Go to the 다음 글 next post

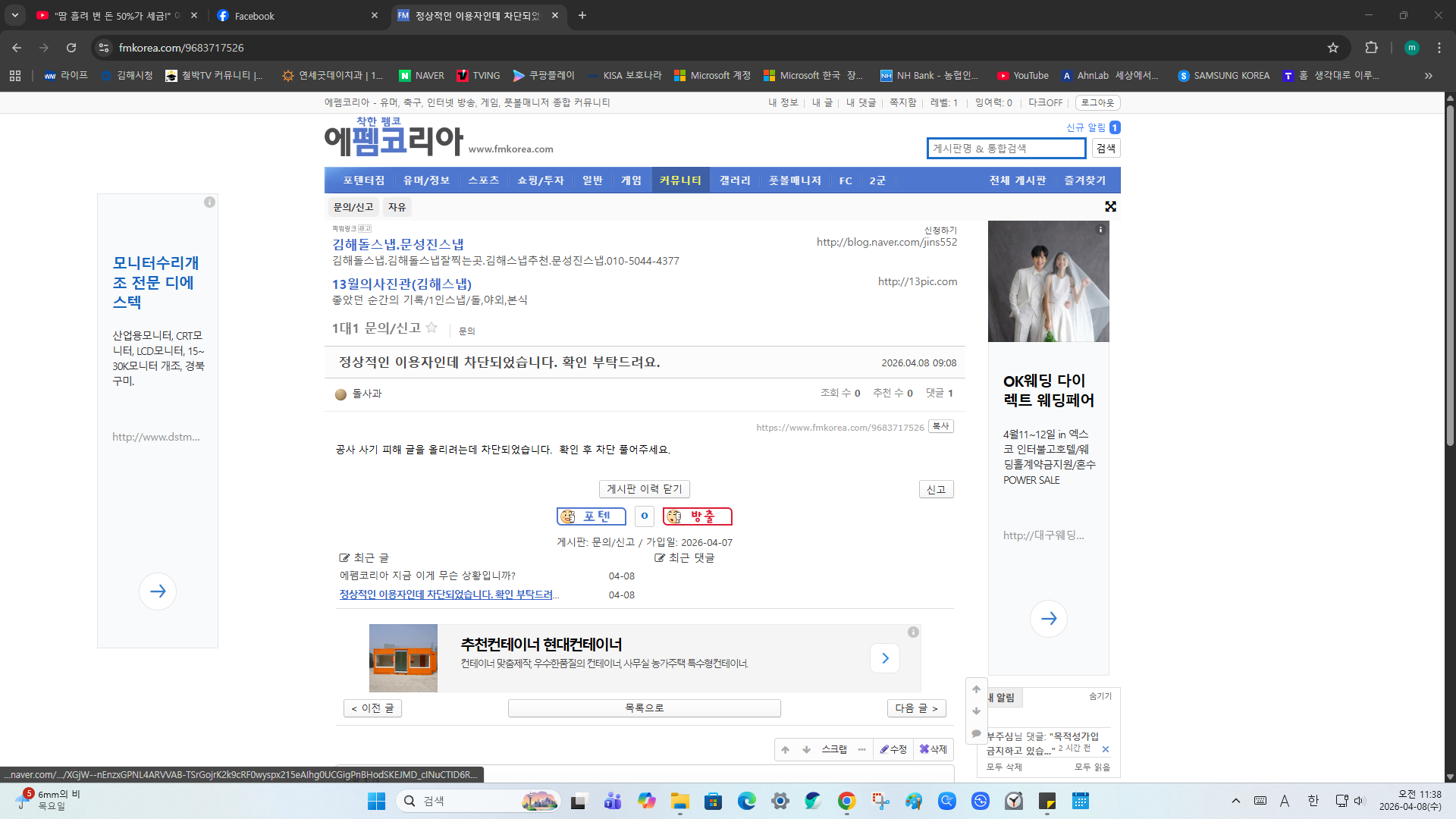pos(917,708)
